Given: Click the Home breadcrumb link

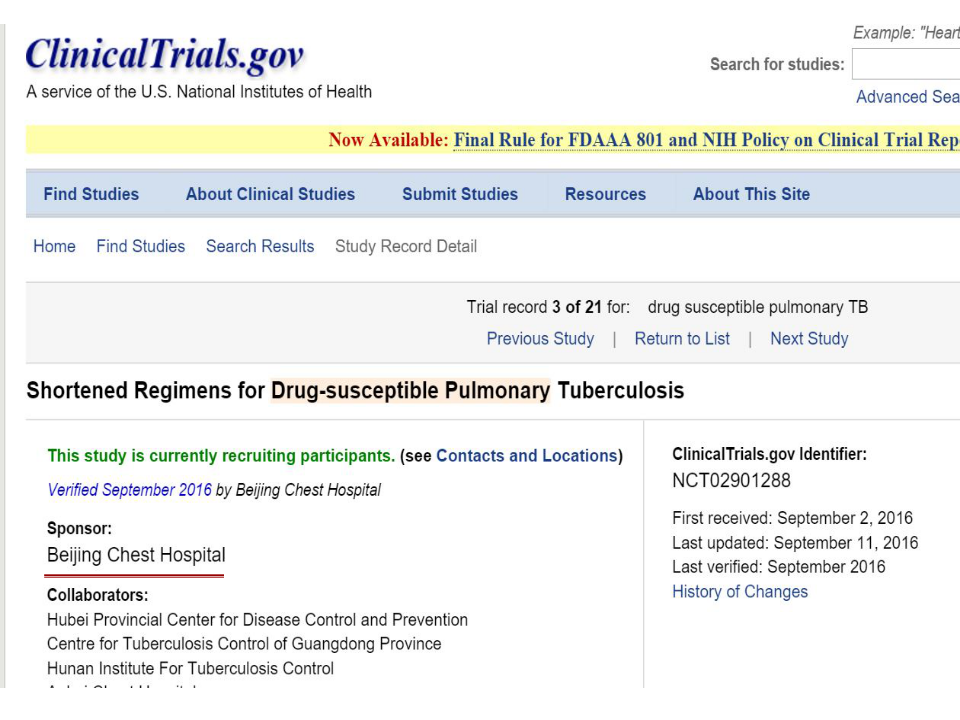Looking at the screenshot, I should [54, 246].
